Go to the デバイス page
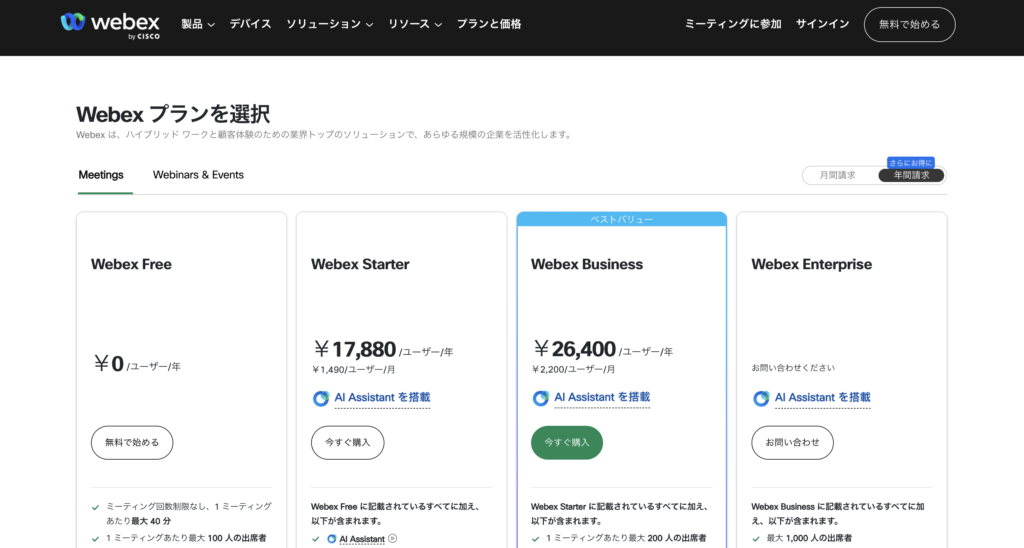 click(250, 24)
